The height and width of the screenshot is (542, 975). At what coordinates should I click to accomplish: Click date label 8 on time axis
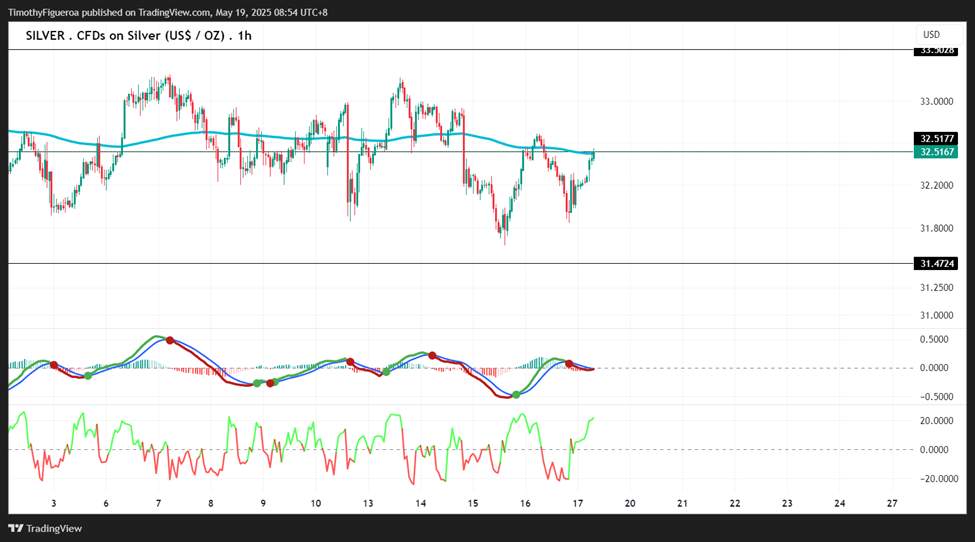tap(211, 503)
